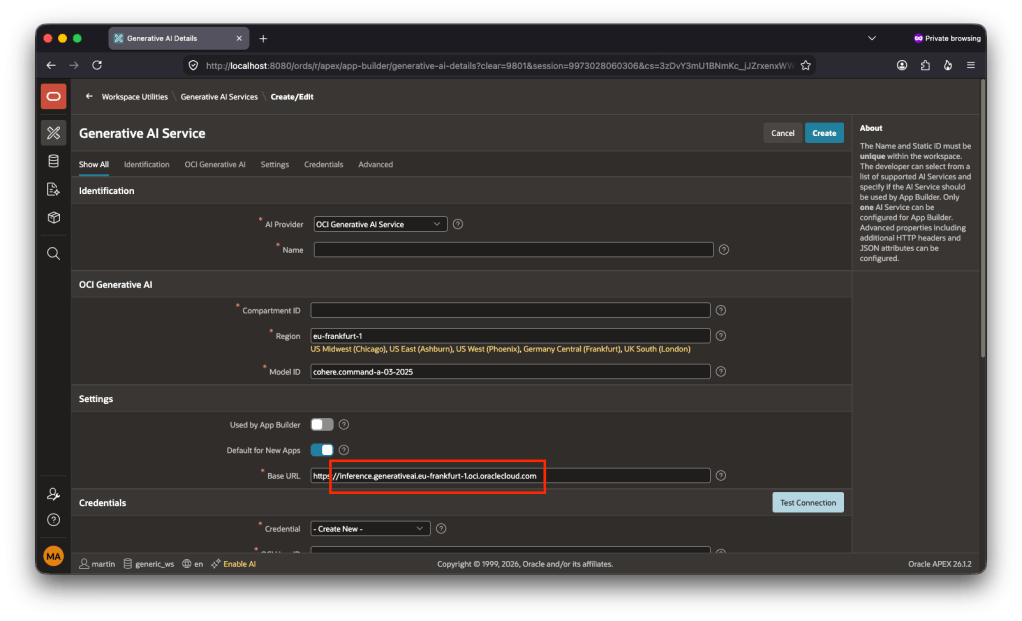Show help for Used by App Builder
Viewport: 1022px width, 621px height.
[x=344, y=425]
